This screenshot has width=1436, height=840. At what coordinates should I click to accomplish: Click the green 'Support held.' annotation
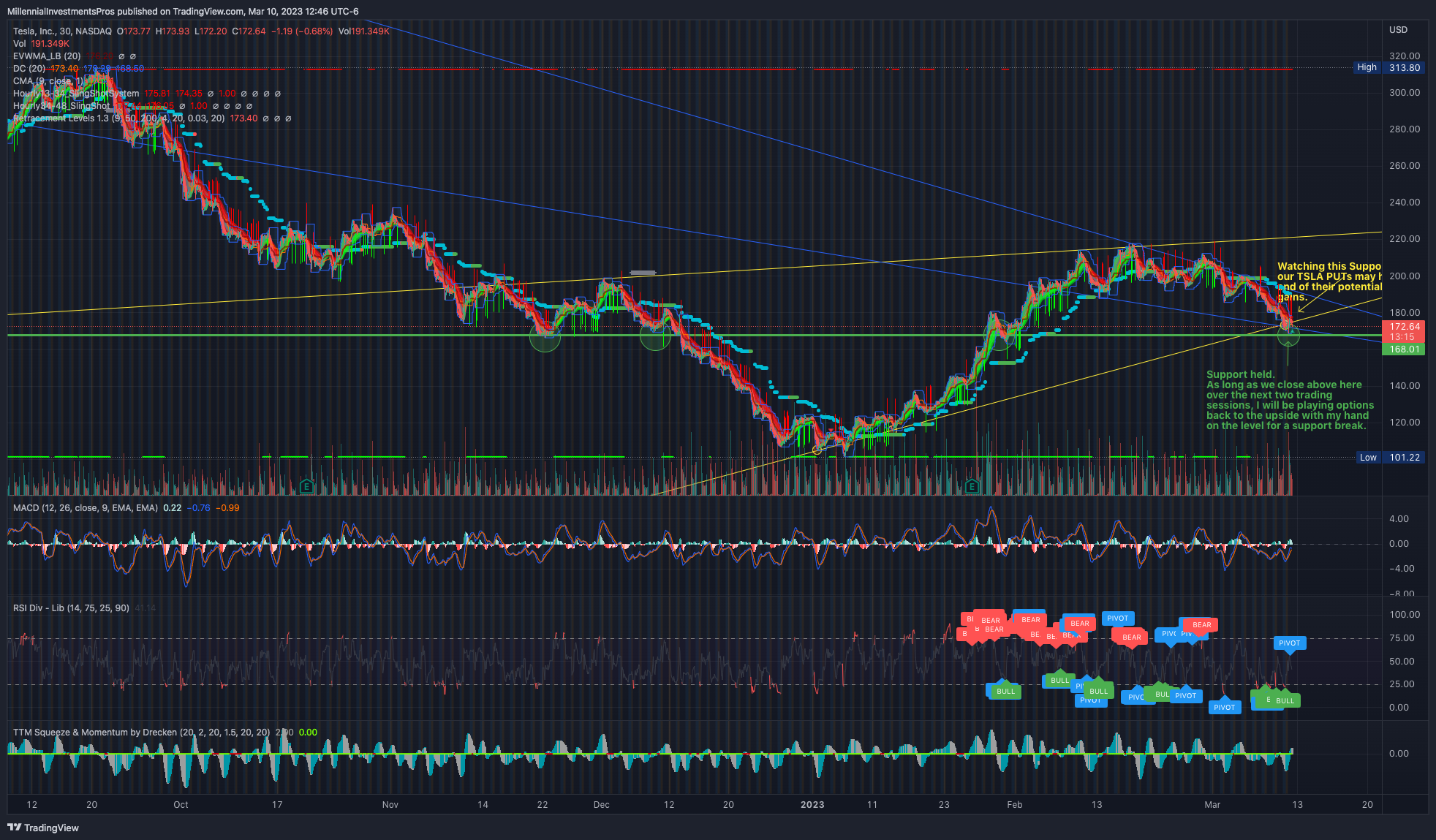(x=1290, y=400)
